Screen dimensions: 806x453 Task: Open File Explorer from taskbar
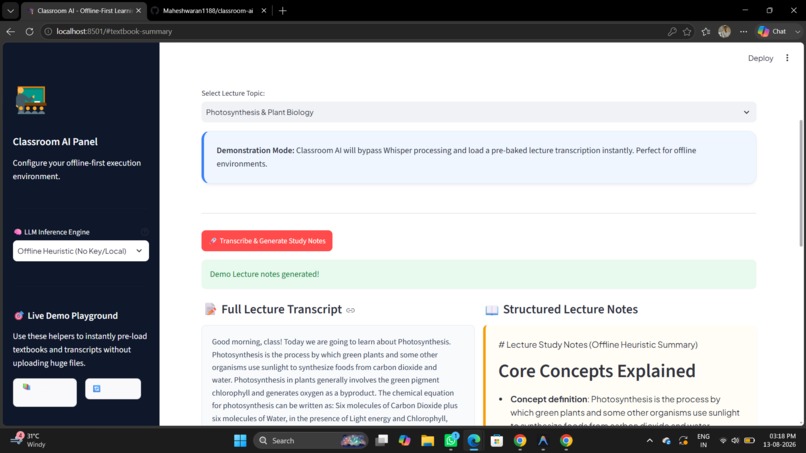(428, 441)
